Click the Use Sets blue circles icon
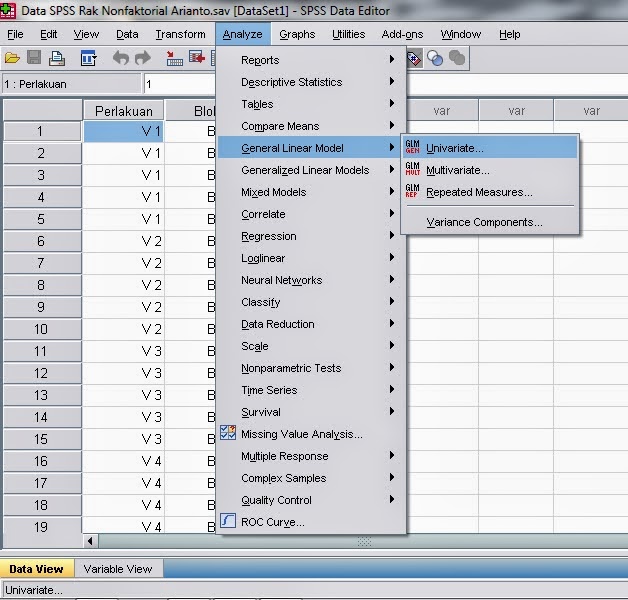This screenshot has width=628, height=600. coord(435,58)
